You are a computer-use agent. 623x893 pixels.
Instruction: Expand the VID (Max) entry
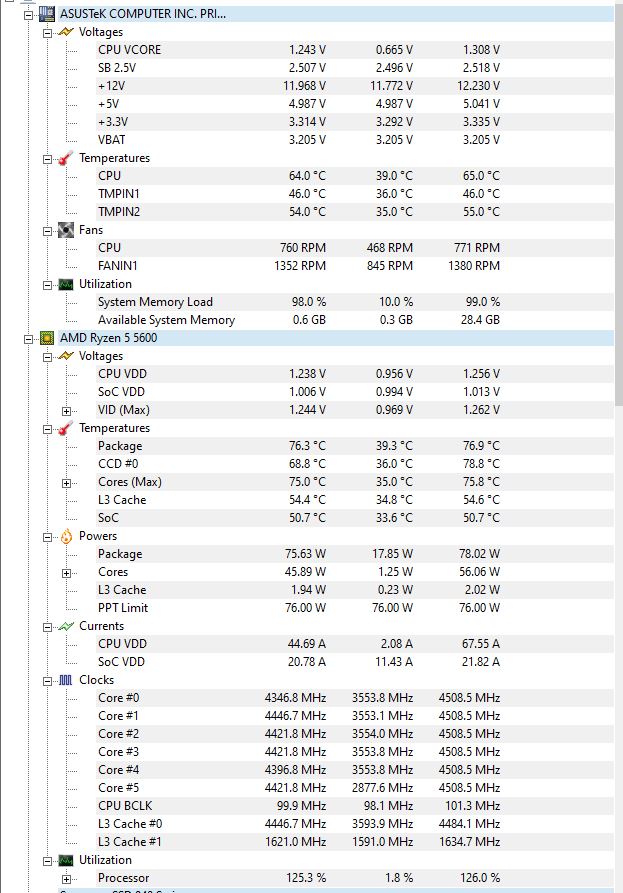coord(67,411)
